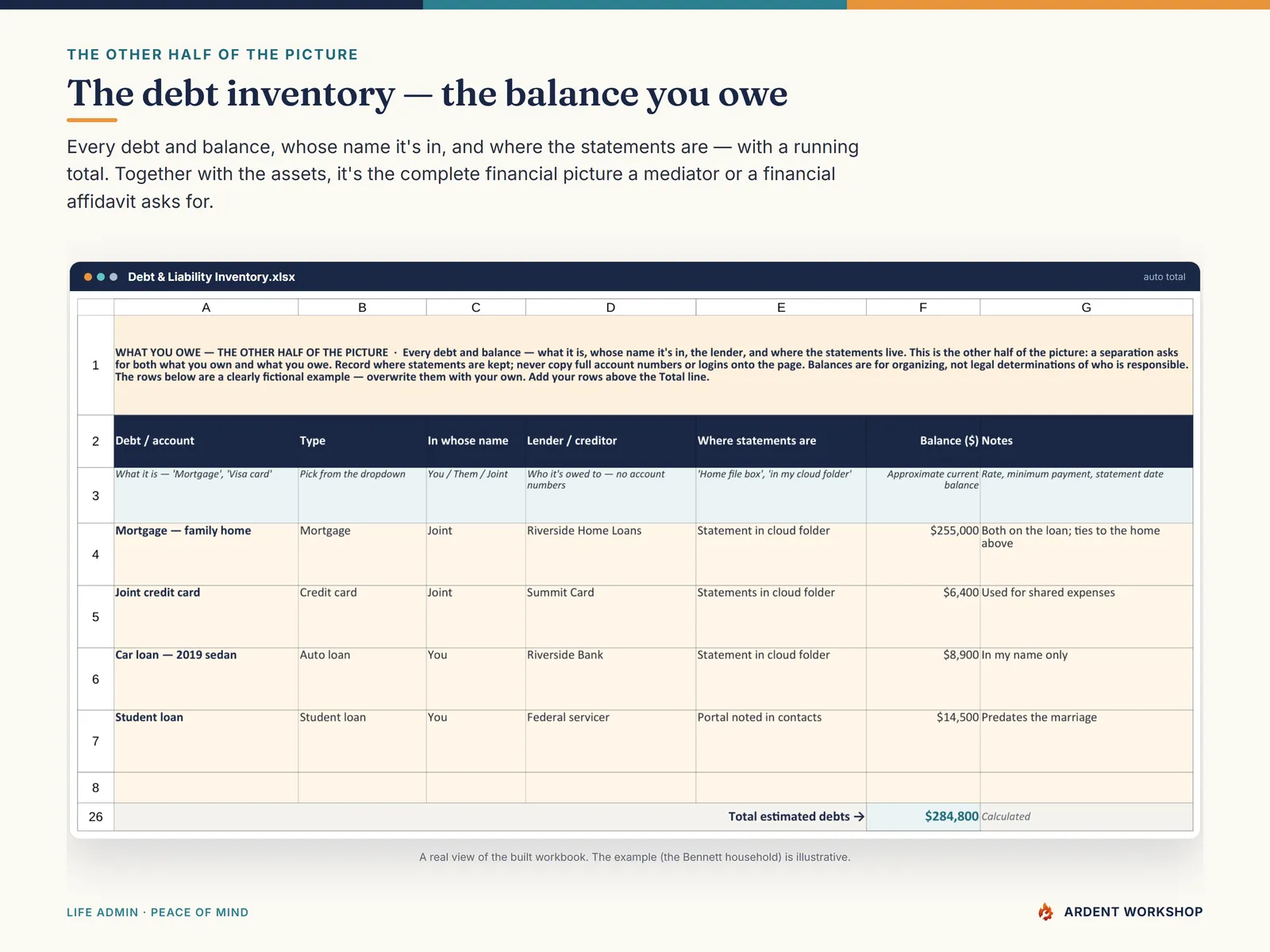Image resolution: width=1270 pixels, height=952 pixels.
Task: Select 'Used for shared expenses' note
Action: coord(1087,616)
